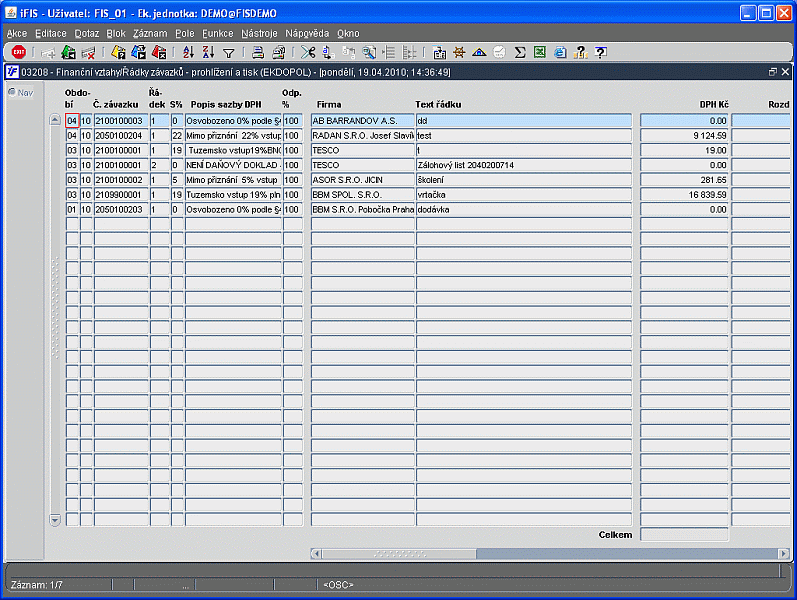Click the Nav radio button

[12, 92]
